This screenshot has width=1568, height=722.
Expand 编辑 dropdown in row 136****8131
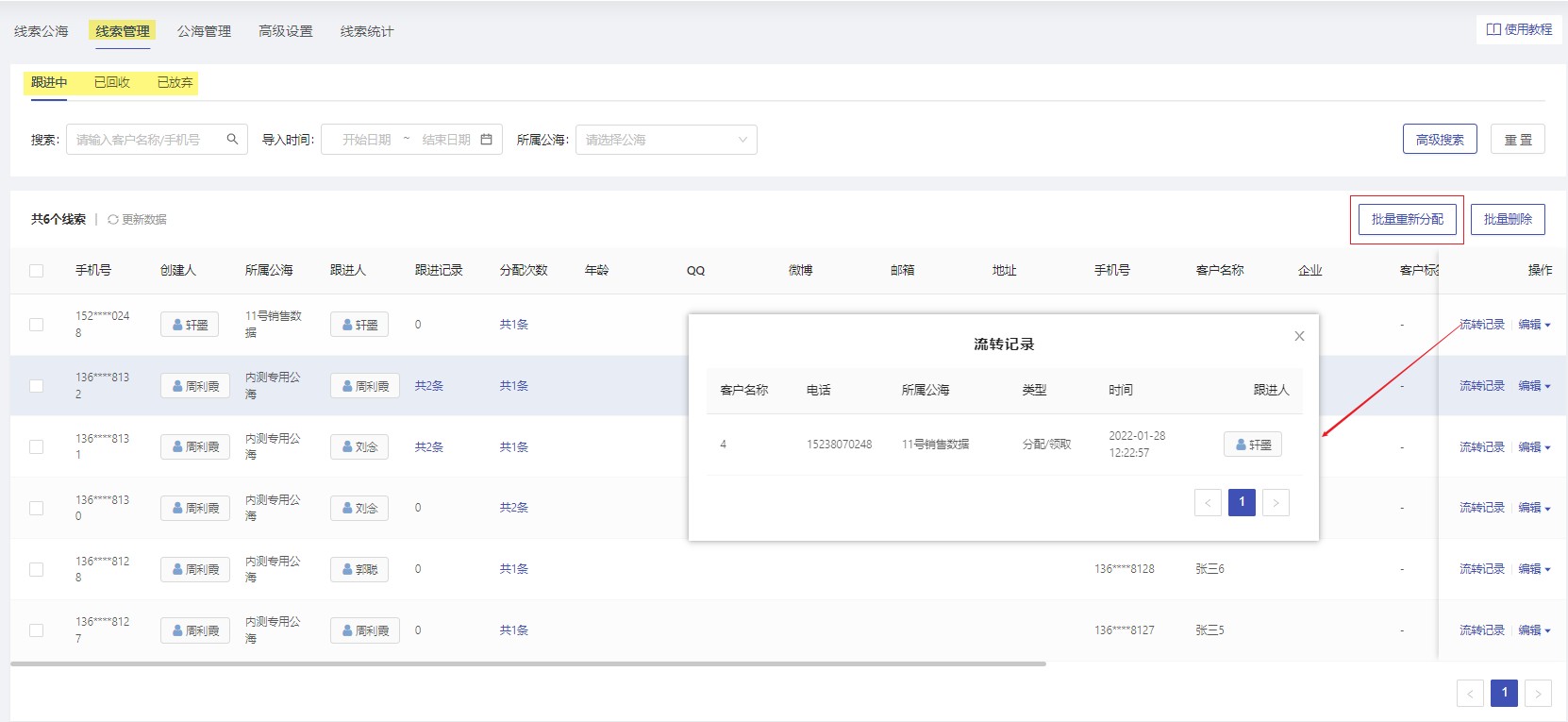pos(1534,447)
